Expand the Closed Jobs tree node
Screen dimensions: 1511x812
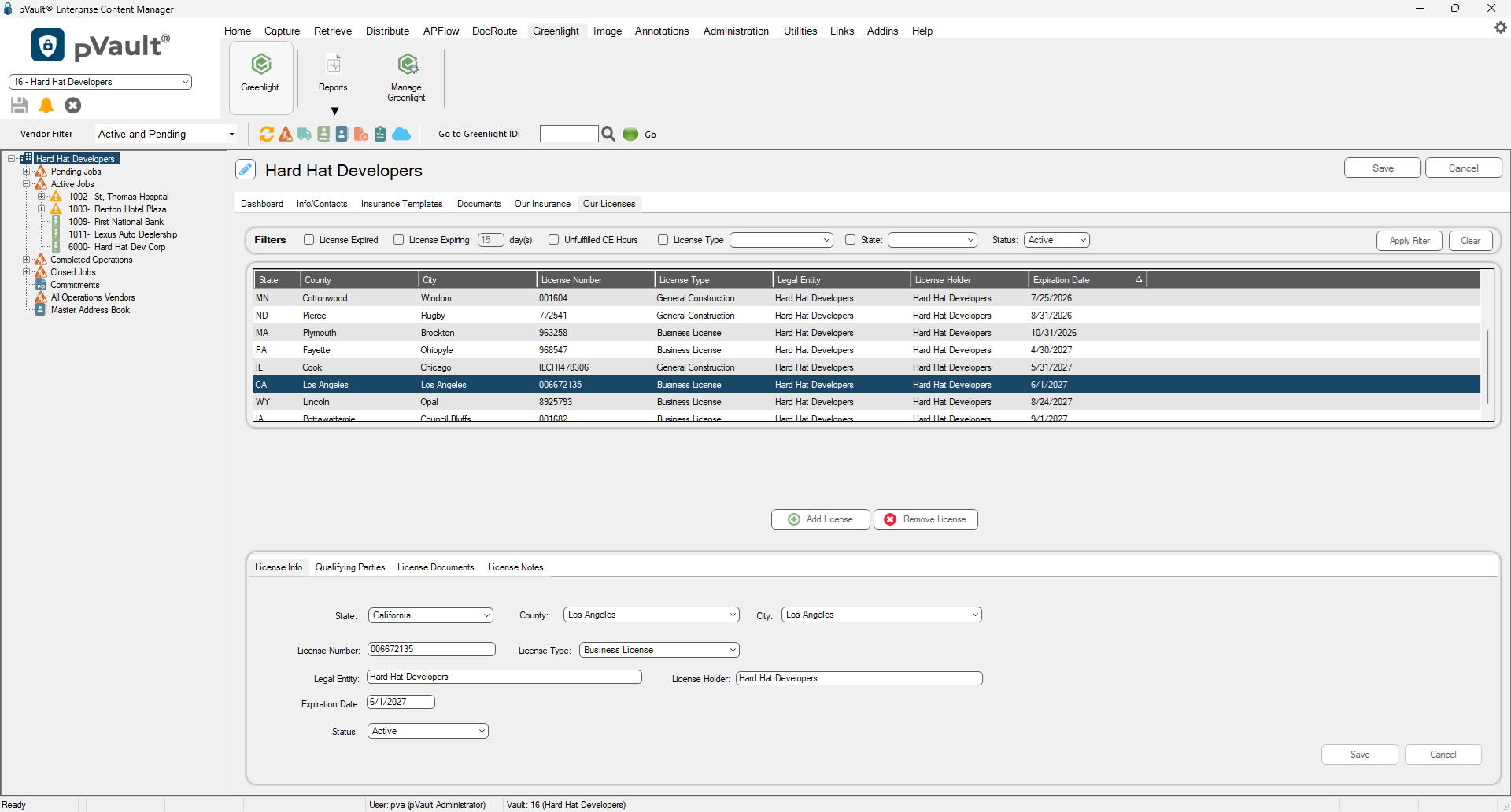(x=27, y=272)
